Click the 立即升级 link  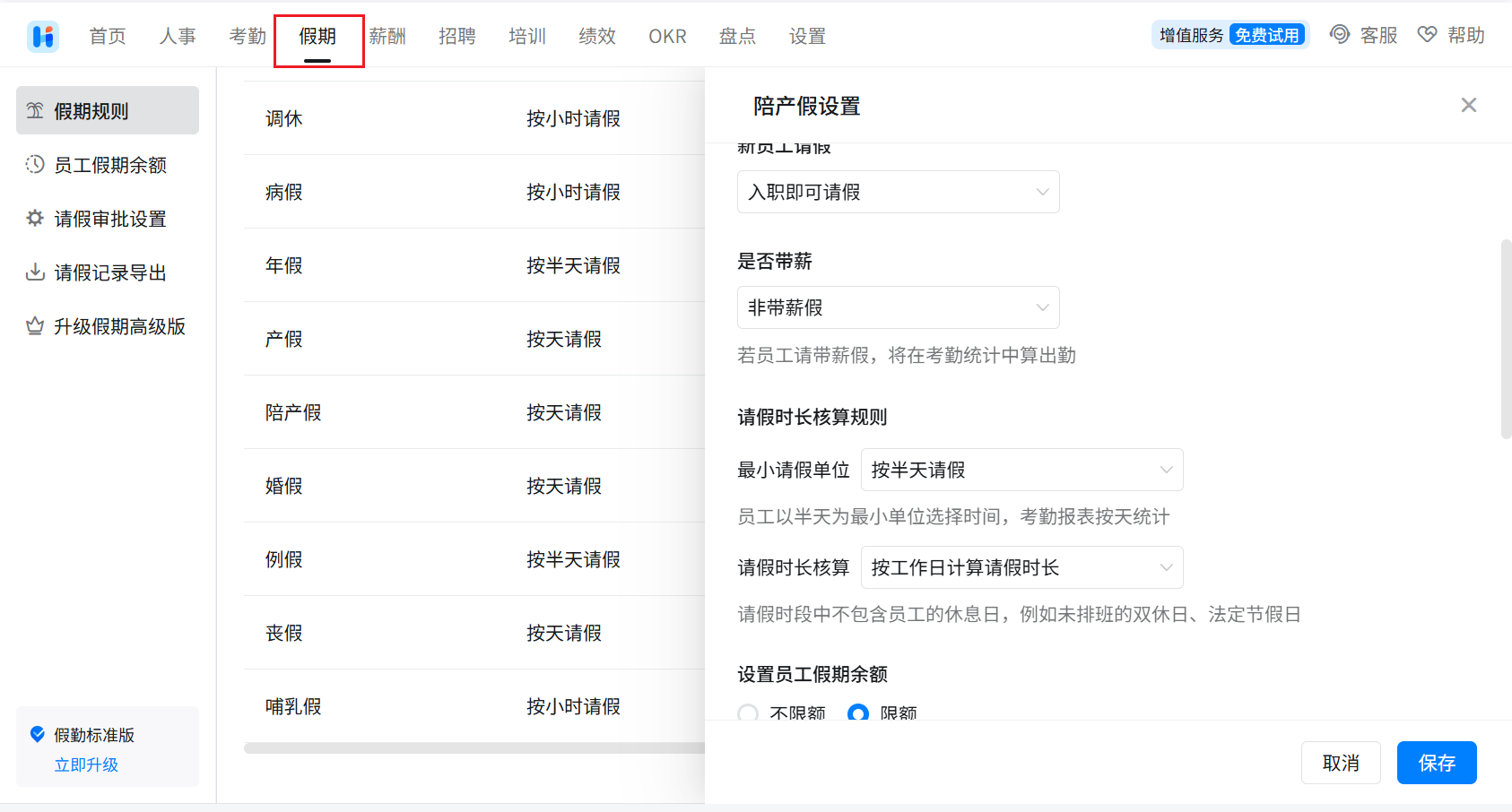(x=86, y=764)
